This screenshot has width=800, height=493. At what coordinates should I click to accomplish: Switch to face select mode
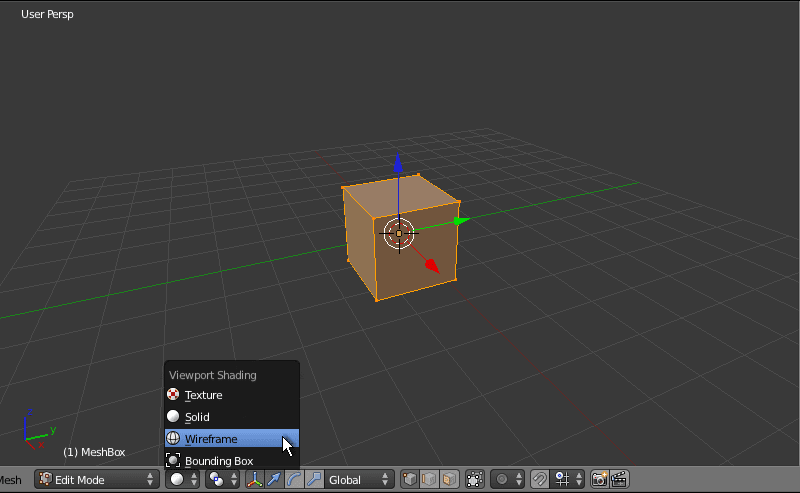click(x=449, y=480)
